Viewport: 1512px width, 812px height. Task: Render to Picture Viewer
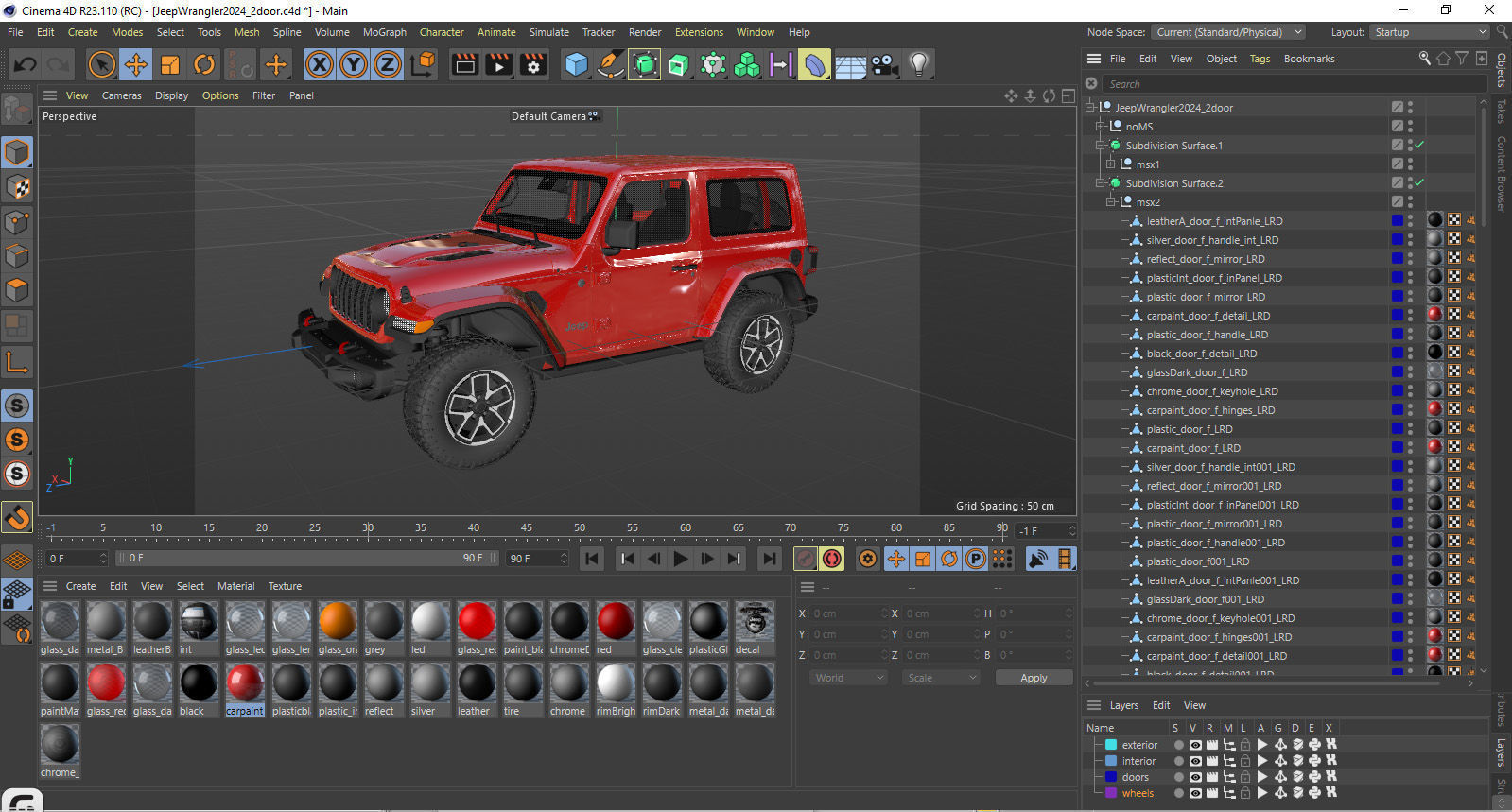(x=499, y=64)
